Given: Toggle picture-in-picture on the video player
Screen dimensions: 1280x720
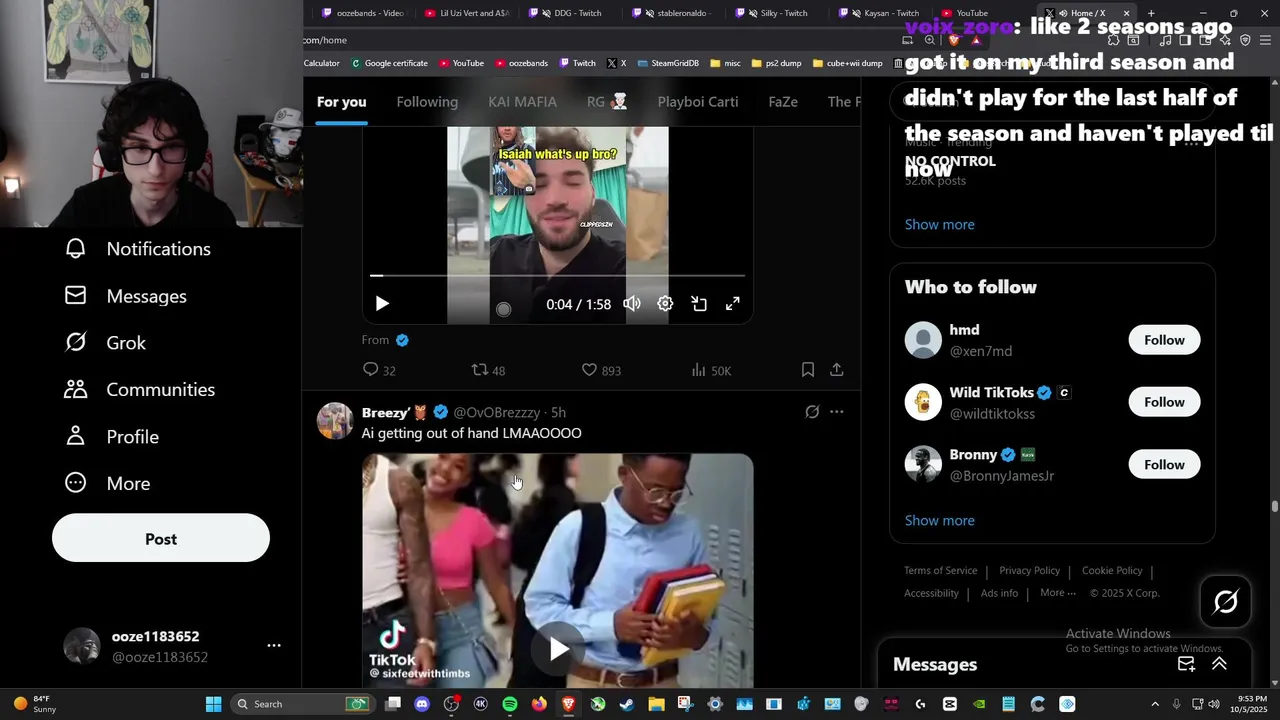Looking at the screenshot, I should (699, 304).
